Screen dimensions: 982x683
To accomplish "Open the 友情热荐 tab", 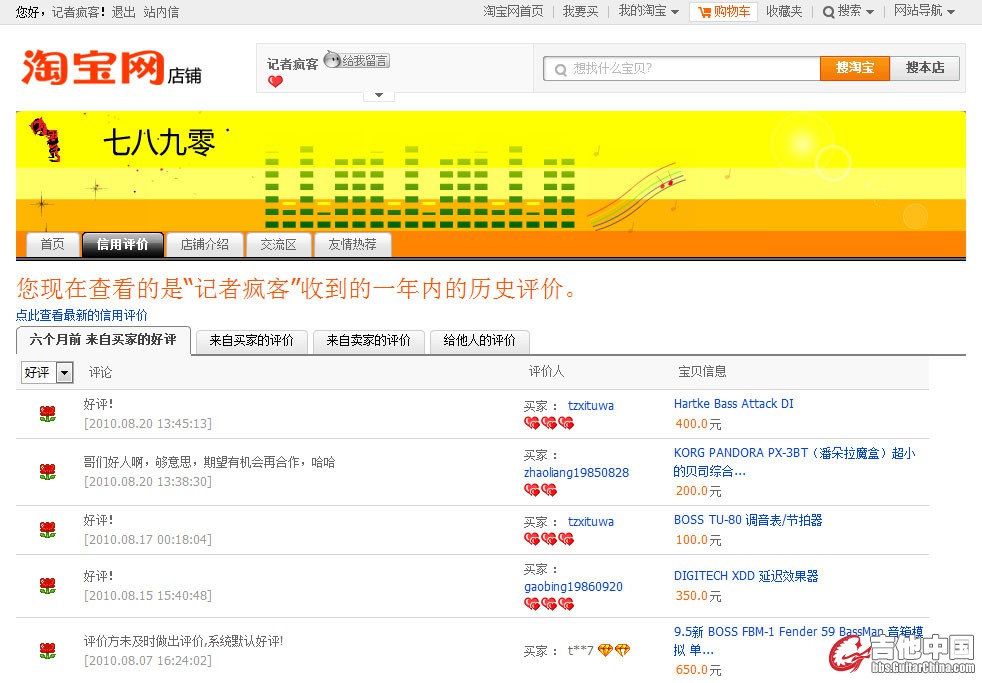I will pos(353,245).
